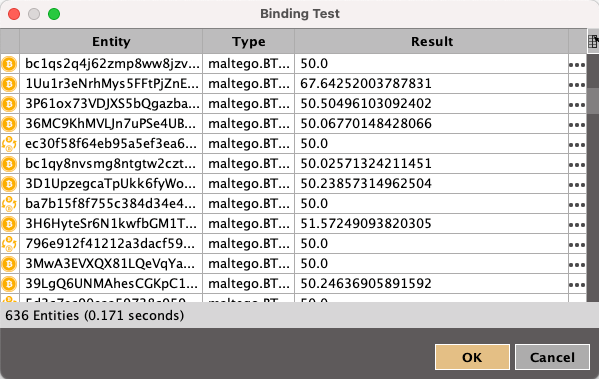Click result value 50.06770148428066
599x379 pixels.
366,124
